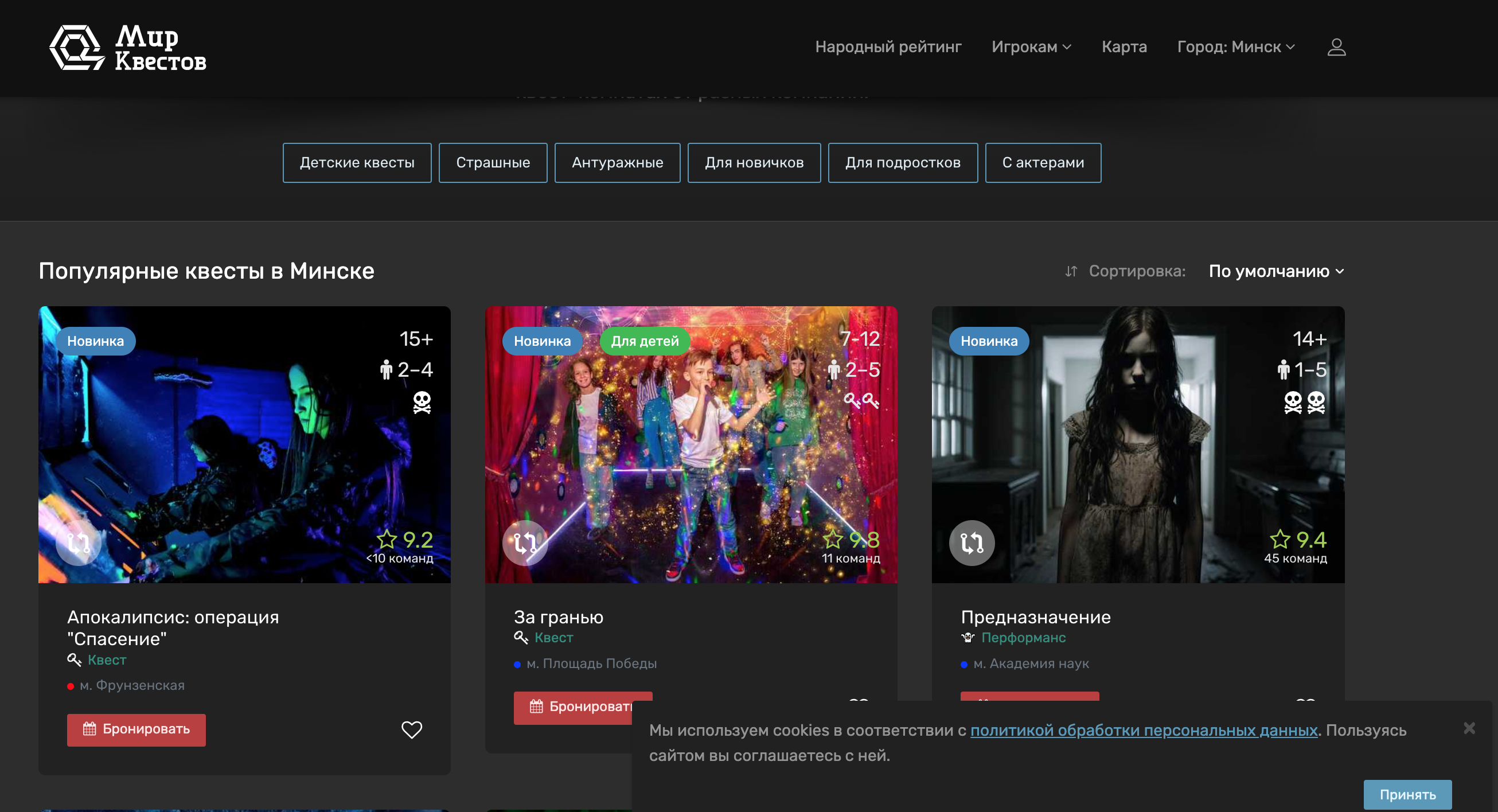This screenshot has width=1498, height=812.
Task: Click the keys difficulty icons on За гранью
Action: (861, 401)
